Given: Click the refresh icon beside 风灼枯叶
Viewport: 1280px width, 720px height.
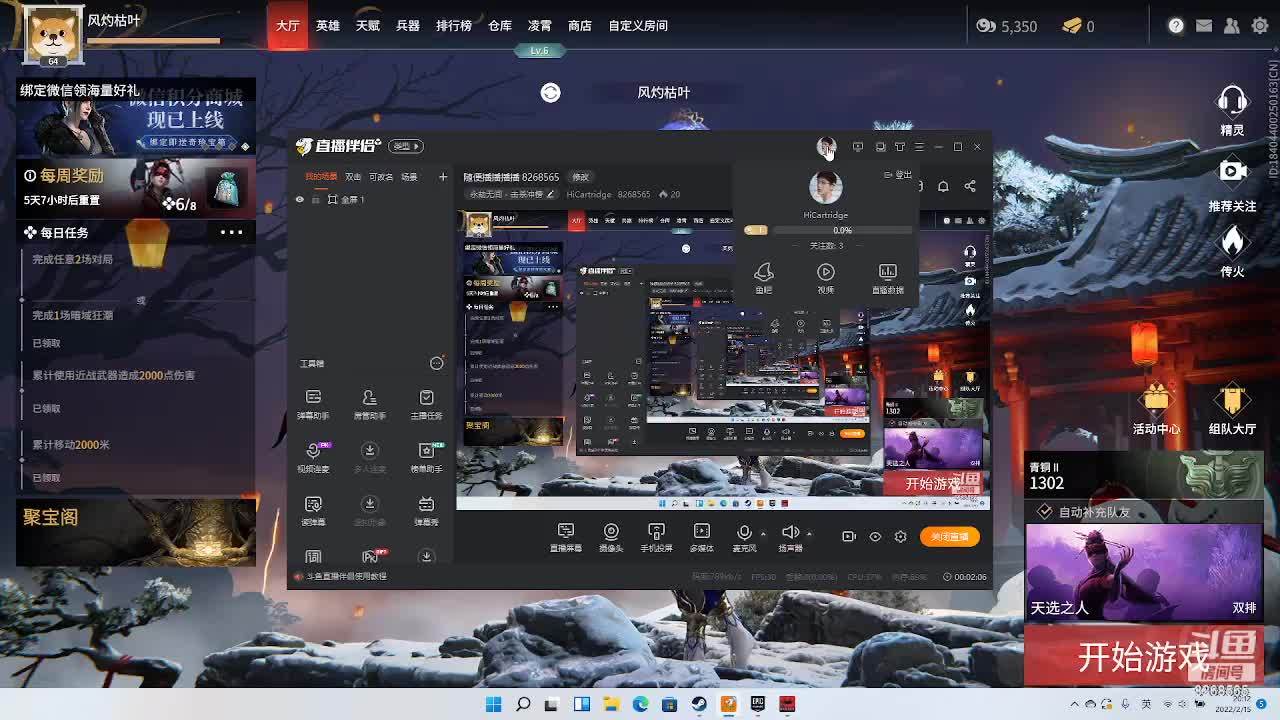Looking at the screenshot, I should point(550,93).
